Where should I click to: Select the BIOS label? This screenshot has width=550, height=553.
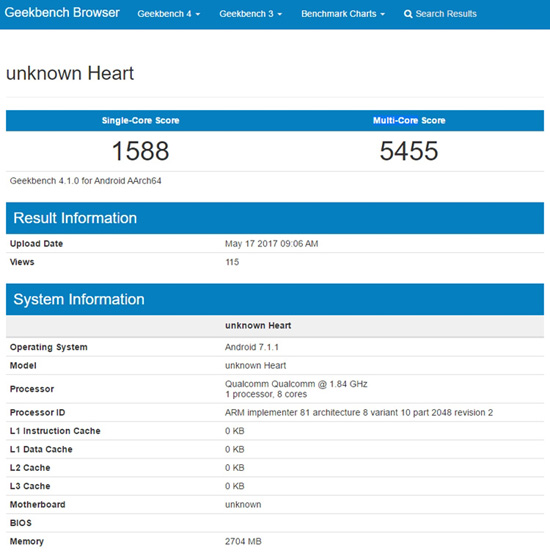coord(21,523)
